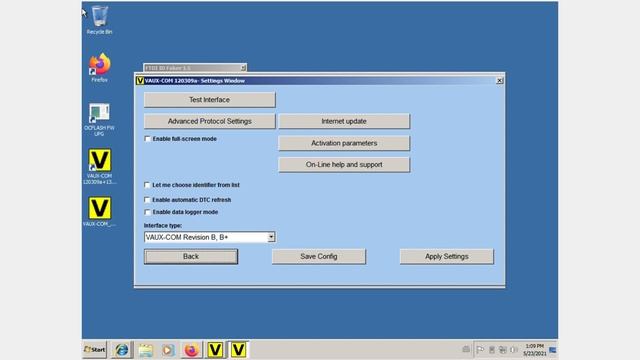This screenshot has height=360, width=640.
Task: Open Activation parameters
Action: point(344,143)
